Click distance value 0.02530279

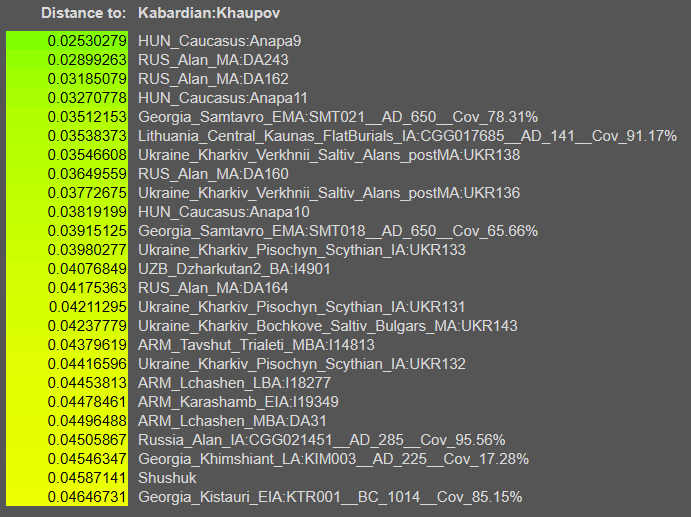coord(87,41)
